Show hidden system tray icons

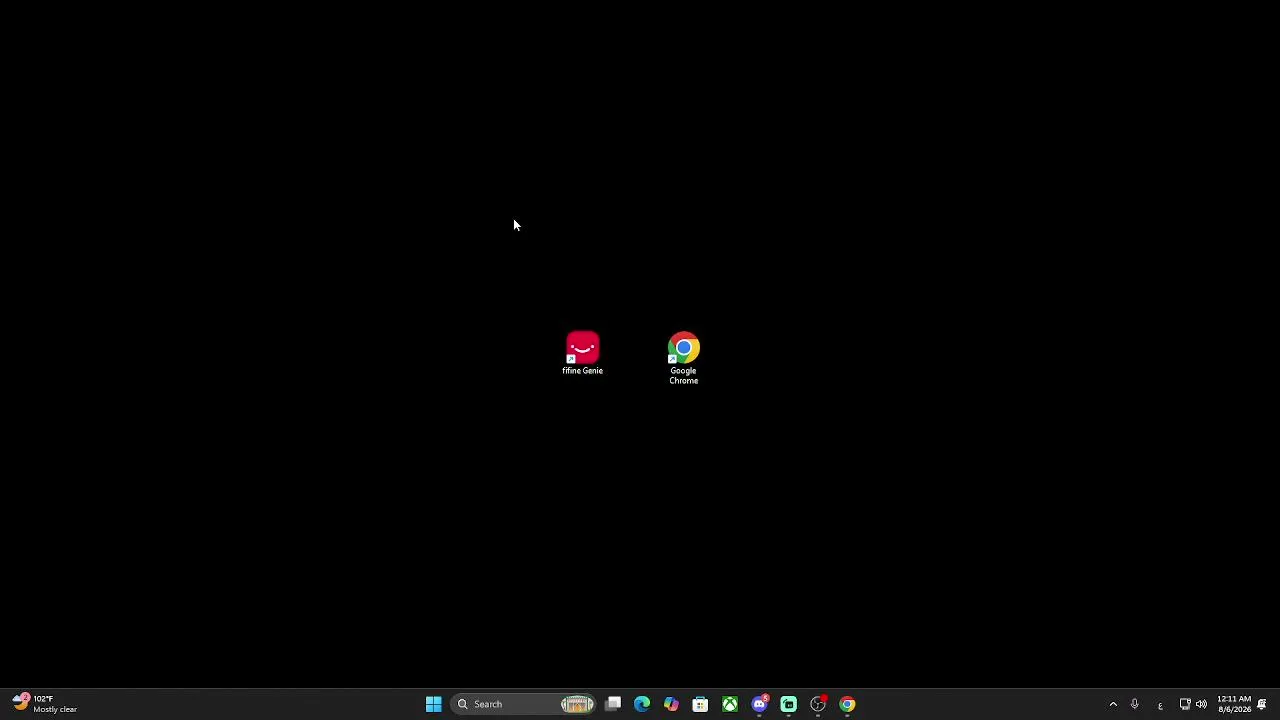1113,704
